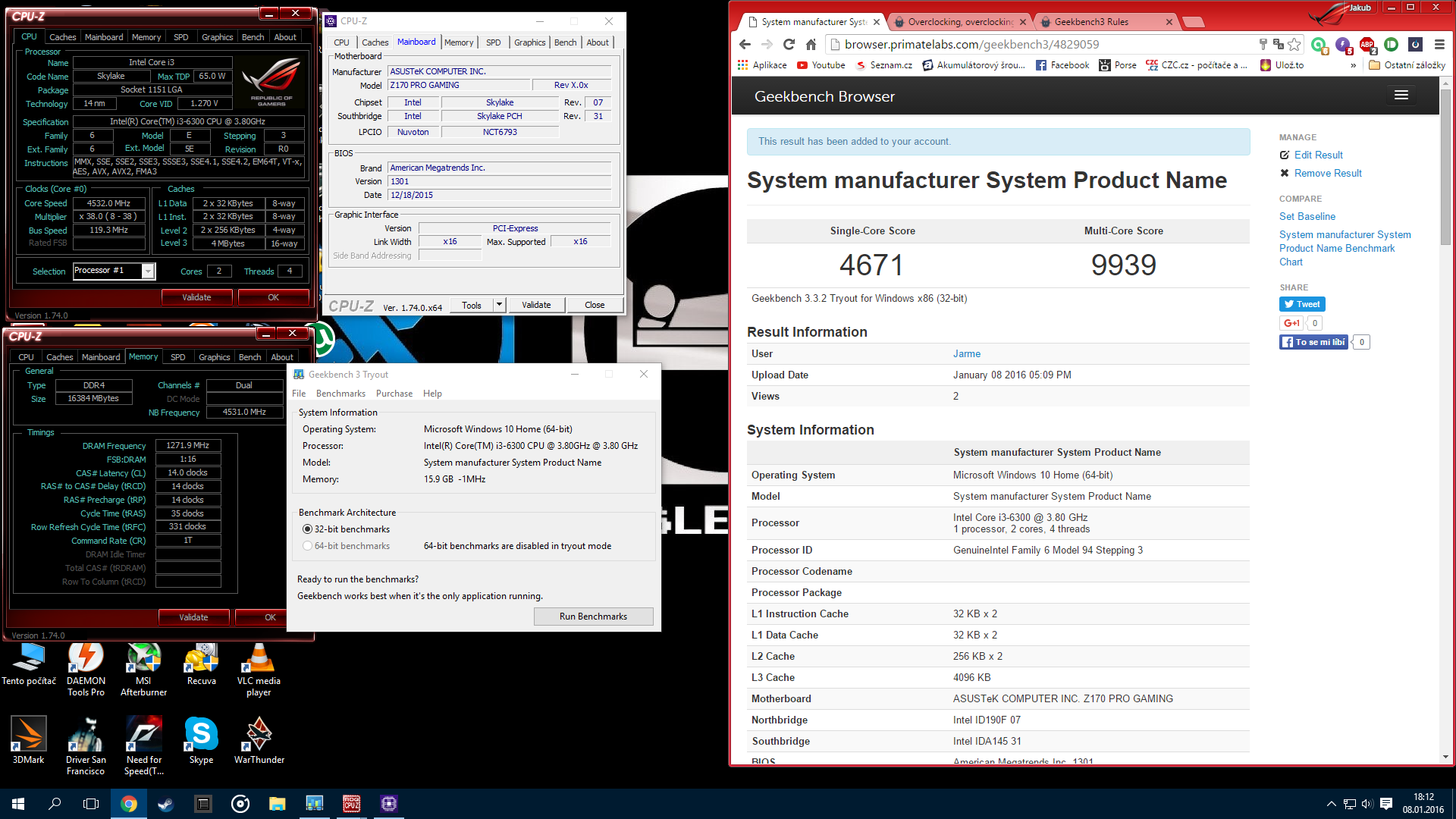
Task: Launch VLC media player shortcut
Action: click(259, 670)
